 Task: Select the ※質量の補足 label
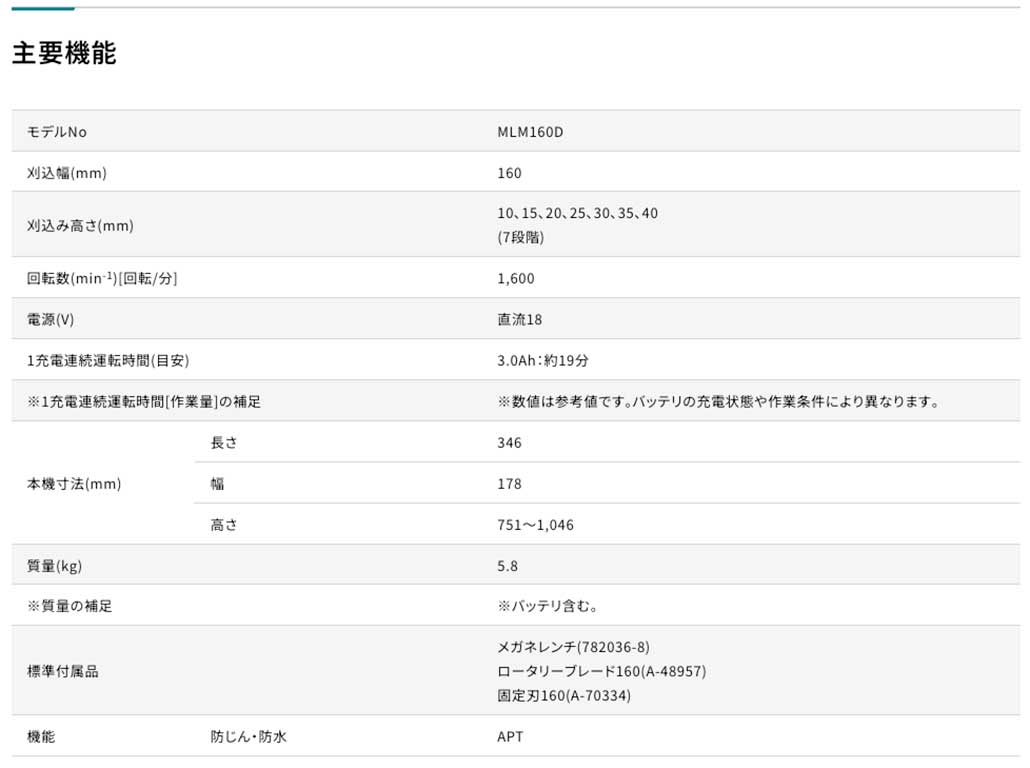[x=70, y=606]
